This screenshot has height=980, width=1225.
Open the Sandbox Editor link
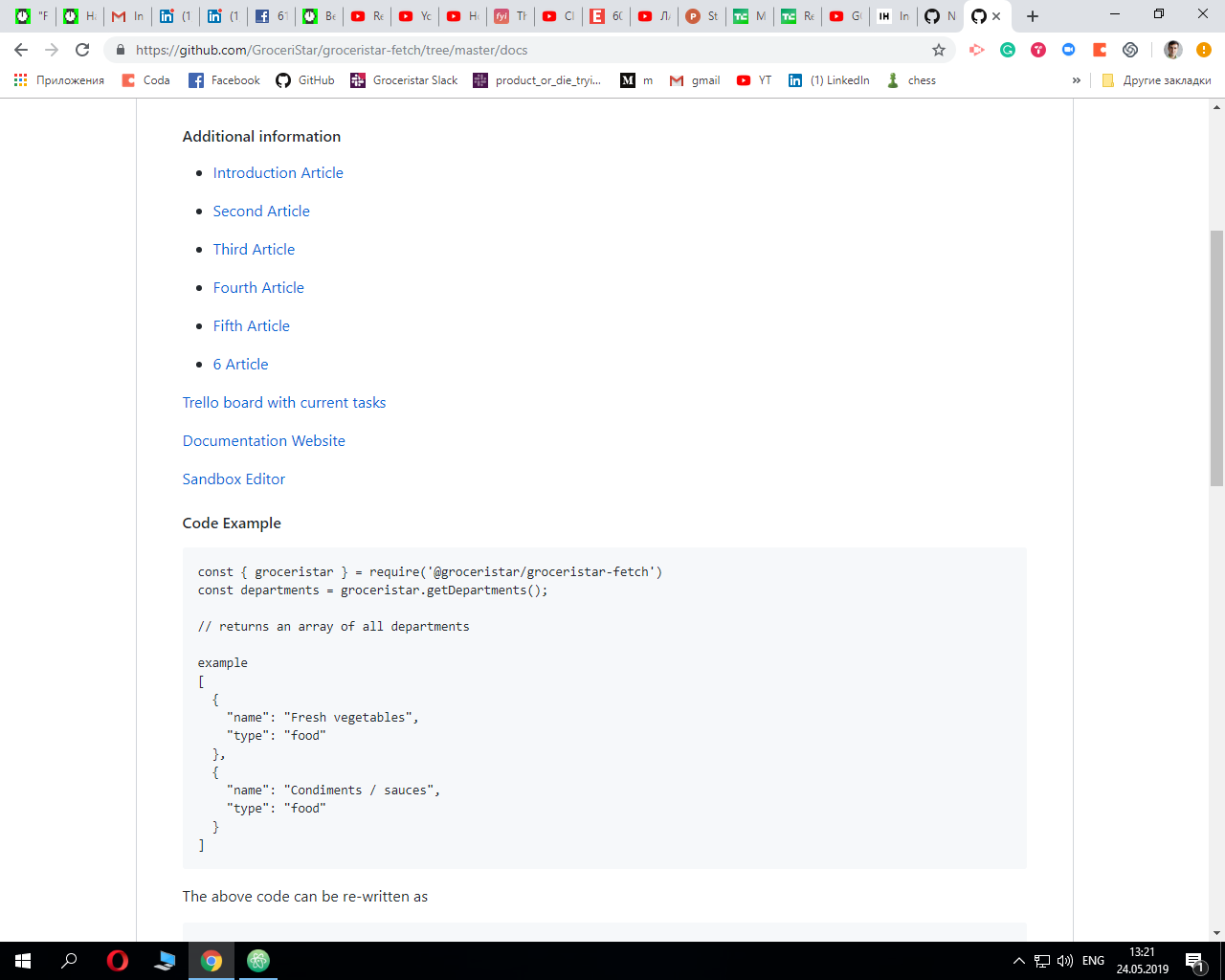[x=234, y=479]
